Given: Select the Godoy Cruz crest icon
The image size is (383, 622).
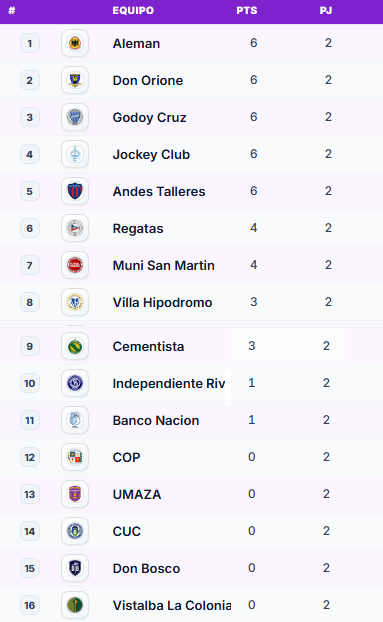Looking at the screenshot, I should (75, 117).
